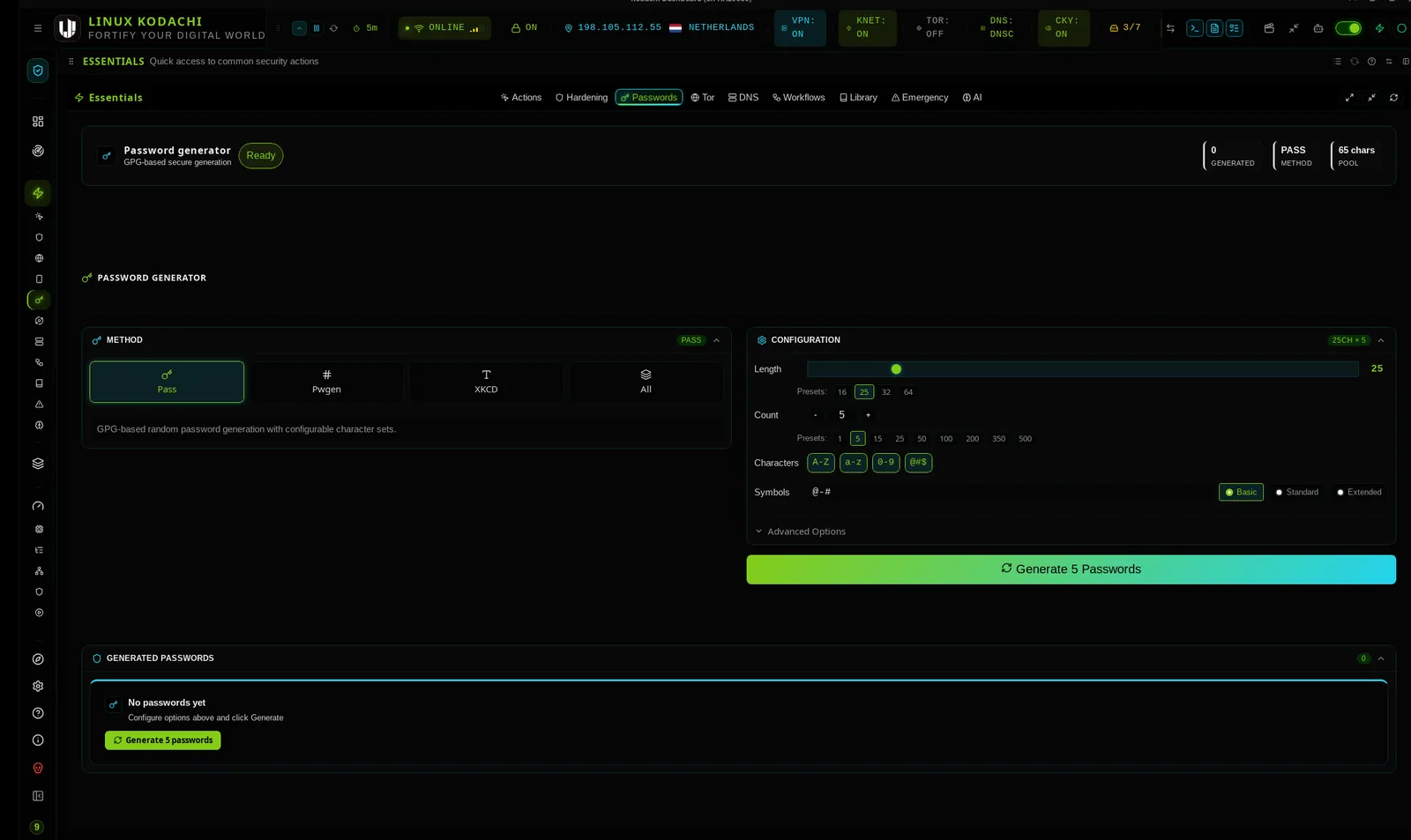Open the settings gear in sidebar

point(38,687)
